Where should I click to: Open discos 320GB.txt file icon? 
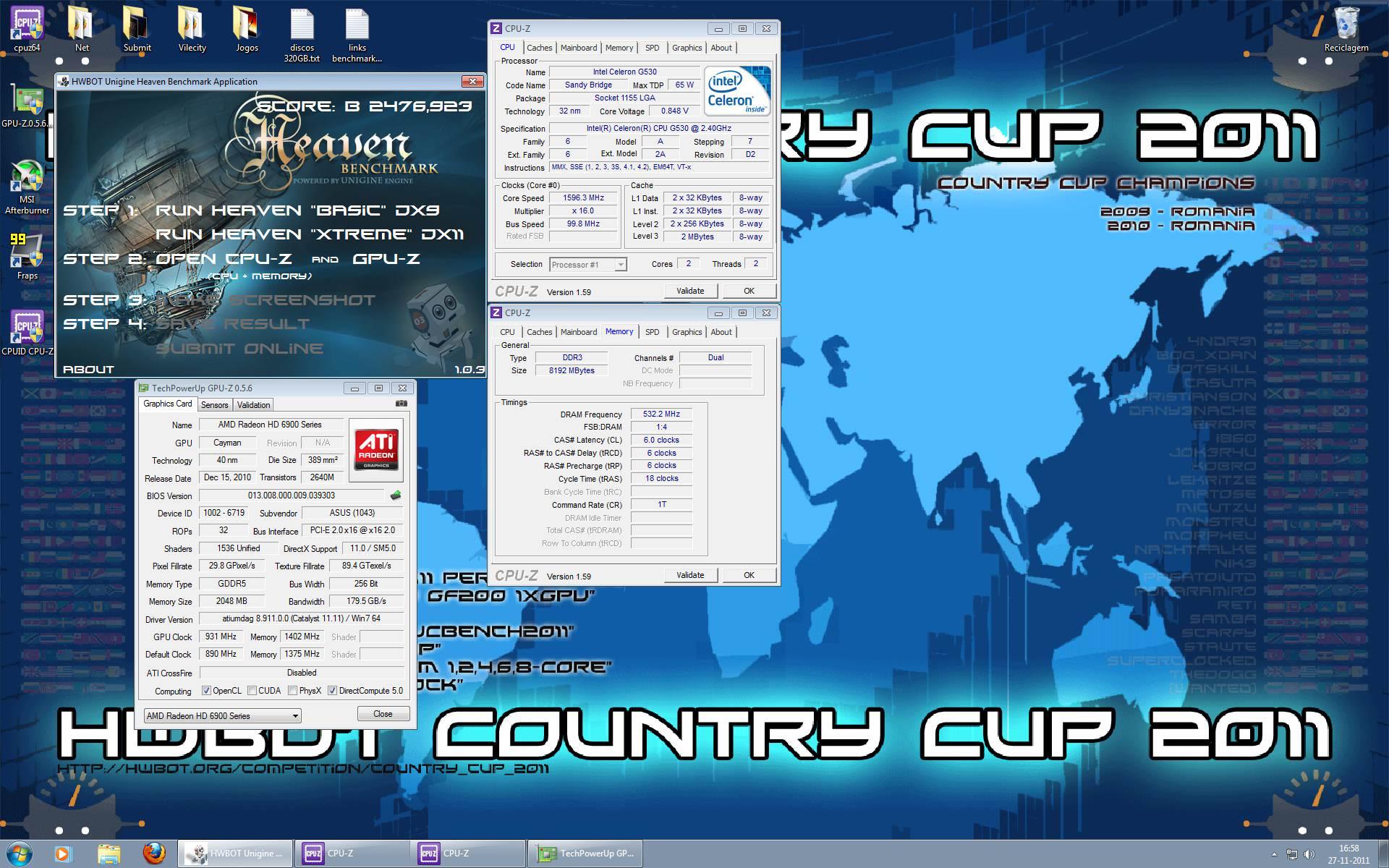[302, 35]
